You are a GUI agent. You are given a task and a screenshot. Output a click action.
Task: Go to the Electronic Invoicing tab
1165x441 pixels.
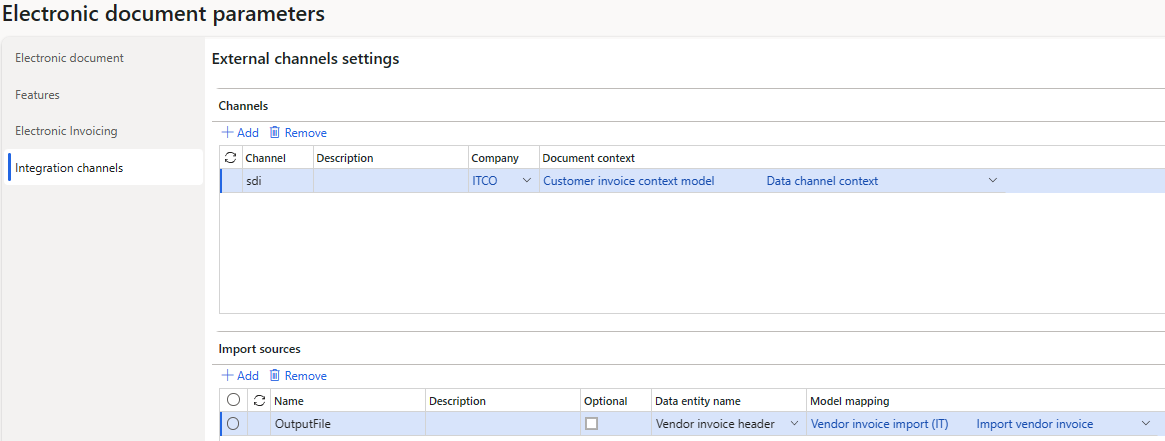tap(66, 131)
